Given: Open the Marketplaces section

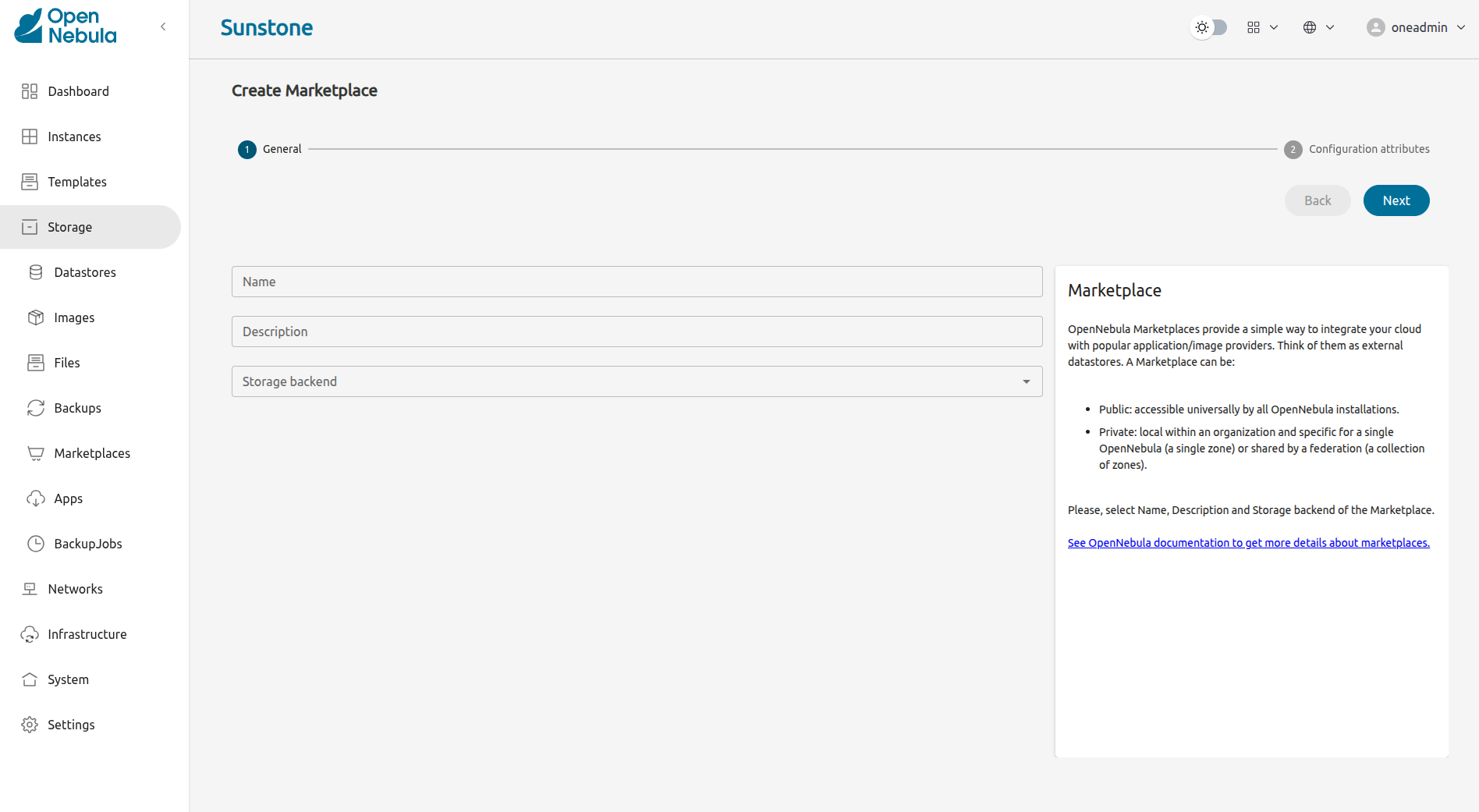Looking at the screenshot, I should point(92,453).
